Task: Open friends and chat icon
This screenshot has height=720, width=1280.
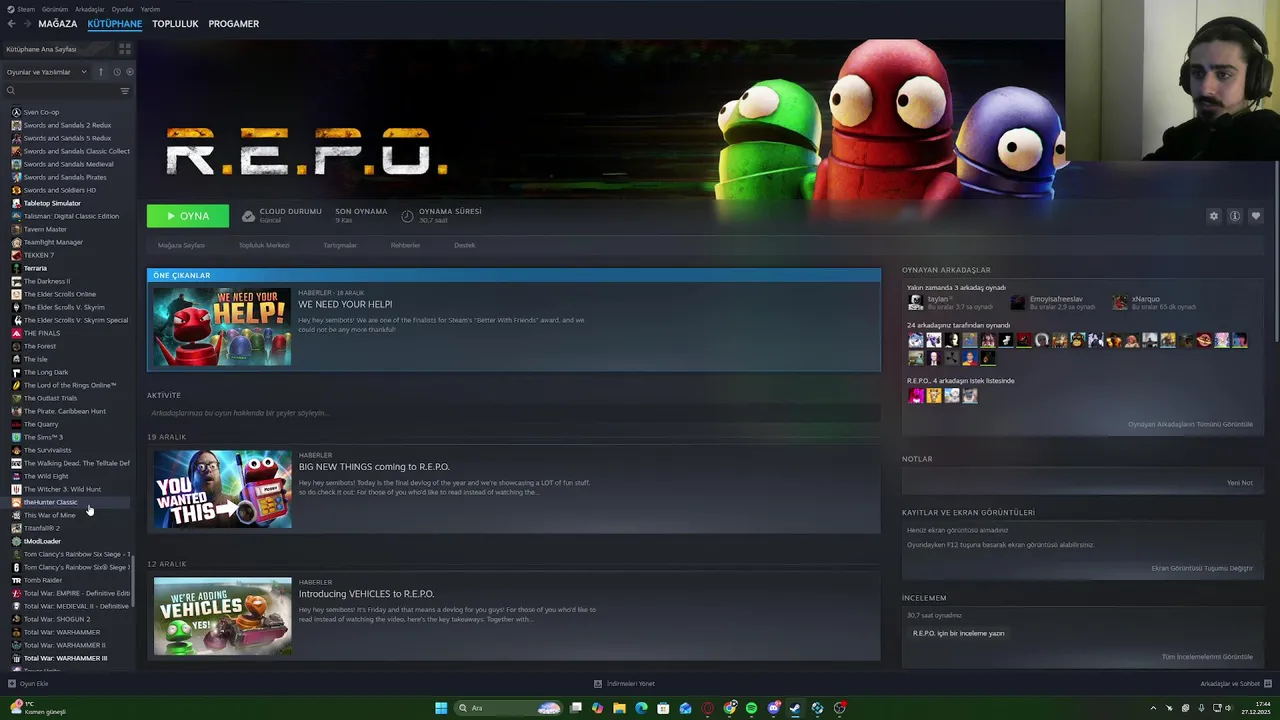Action: pos(1267,684)
